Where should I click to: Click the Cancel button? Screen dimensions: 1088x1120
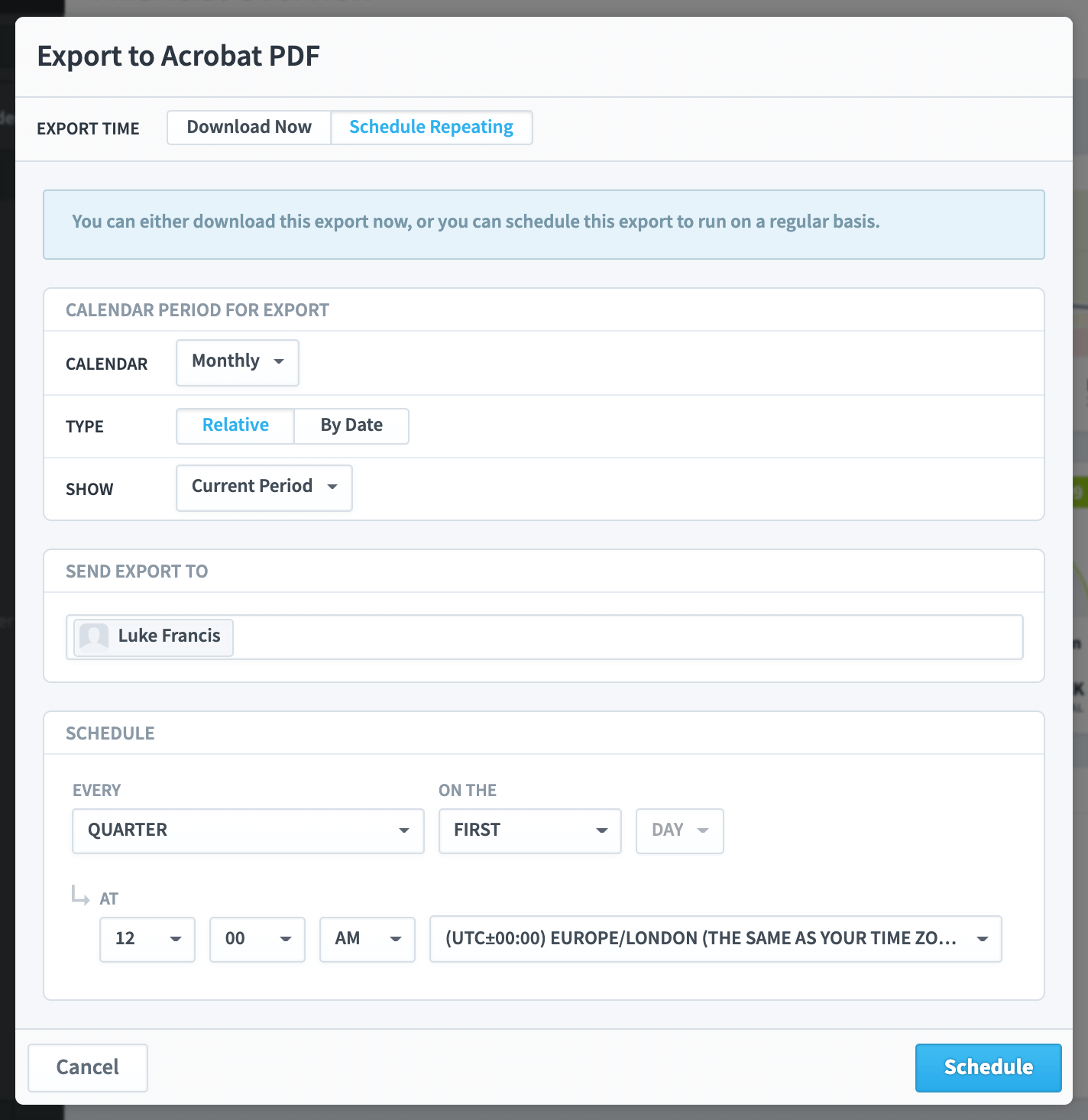pyautogui.click(x=88, y=1067)
